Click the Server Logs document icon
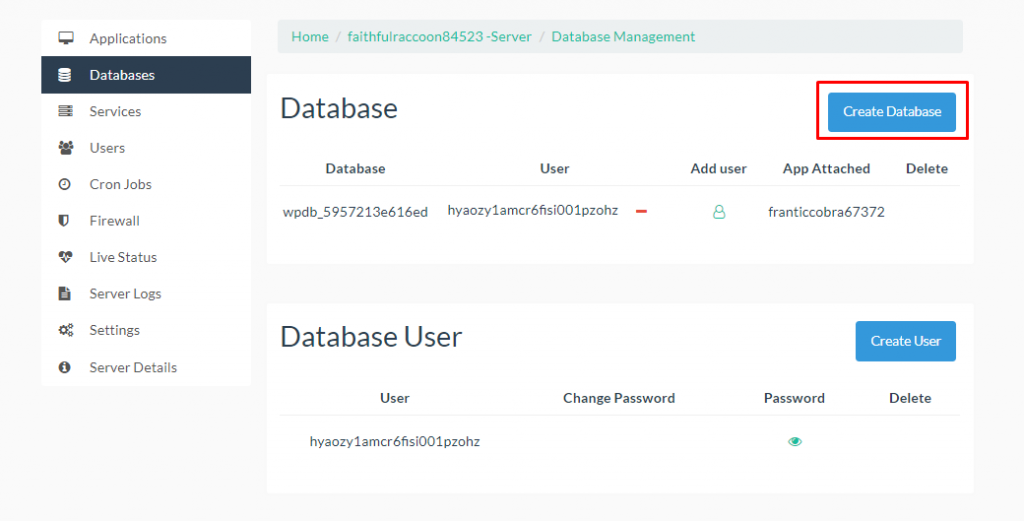Viewport: 1024px width, 521px height. pyautogui.click(x=64, y=293)
